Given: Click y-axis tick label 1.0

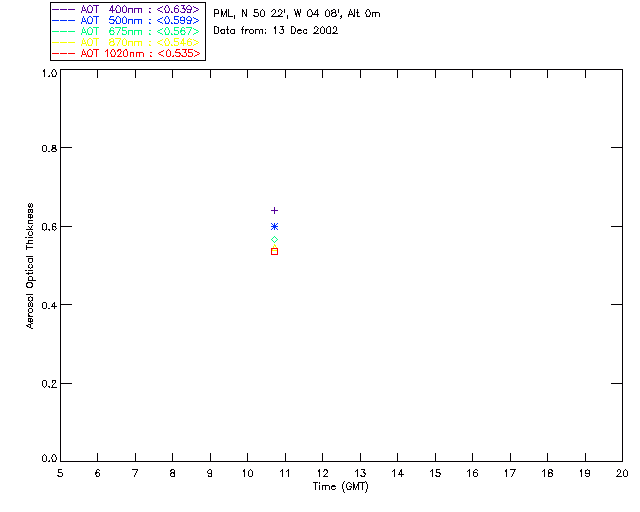Looking at the screenshot, I should point(49,73).
